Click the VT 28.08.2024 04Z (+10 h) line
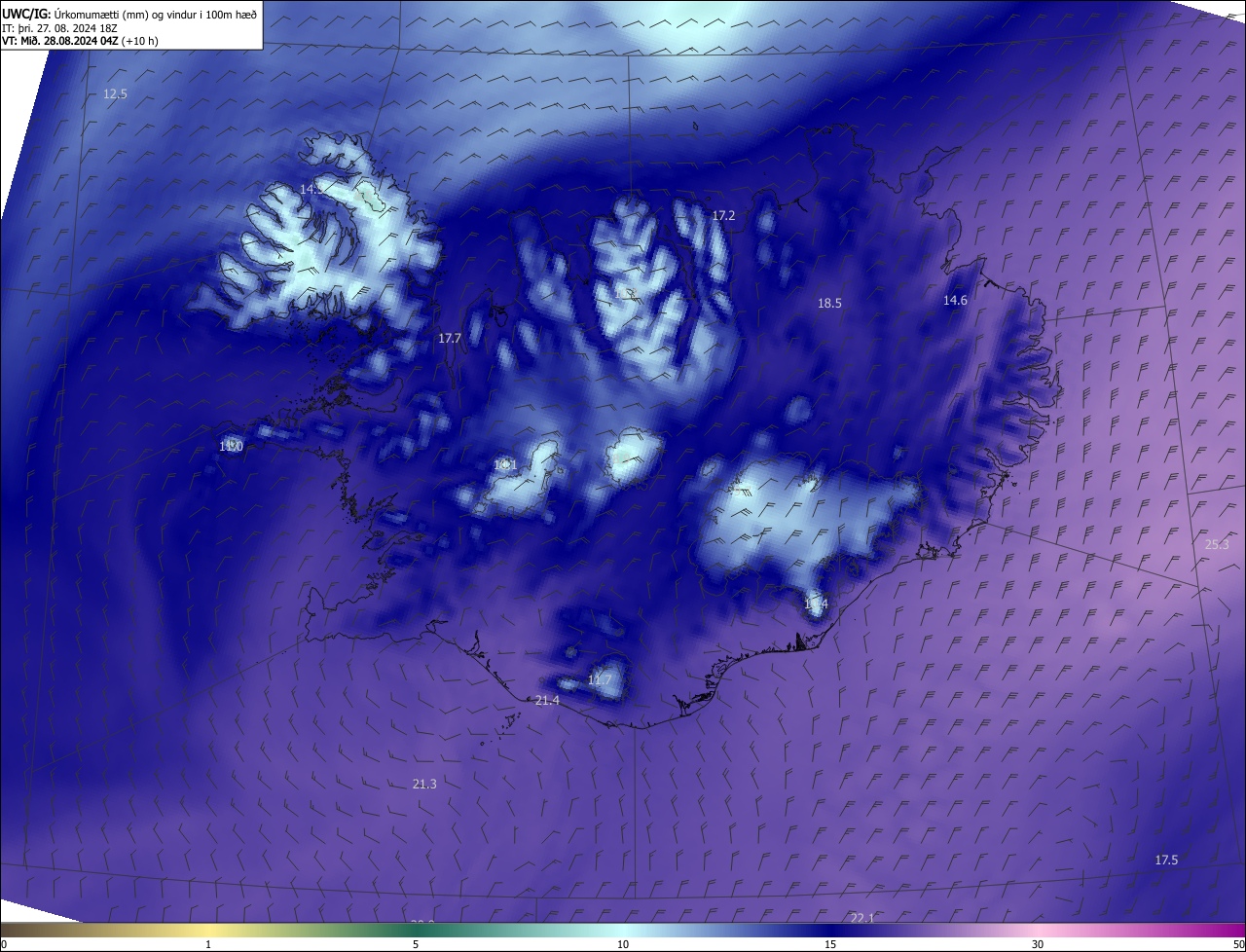The height and width of the screenshot is (952, 1246). (81, 41)
